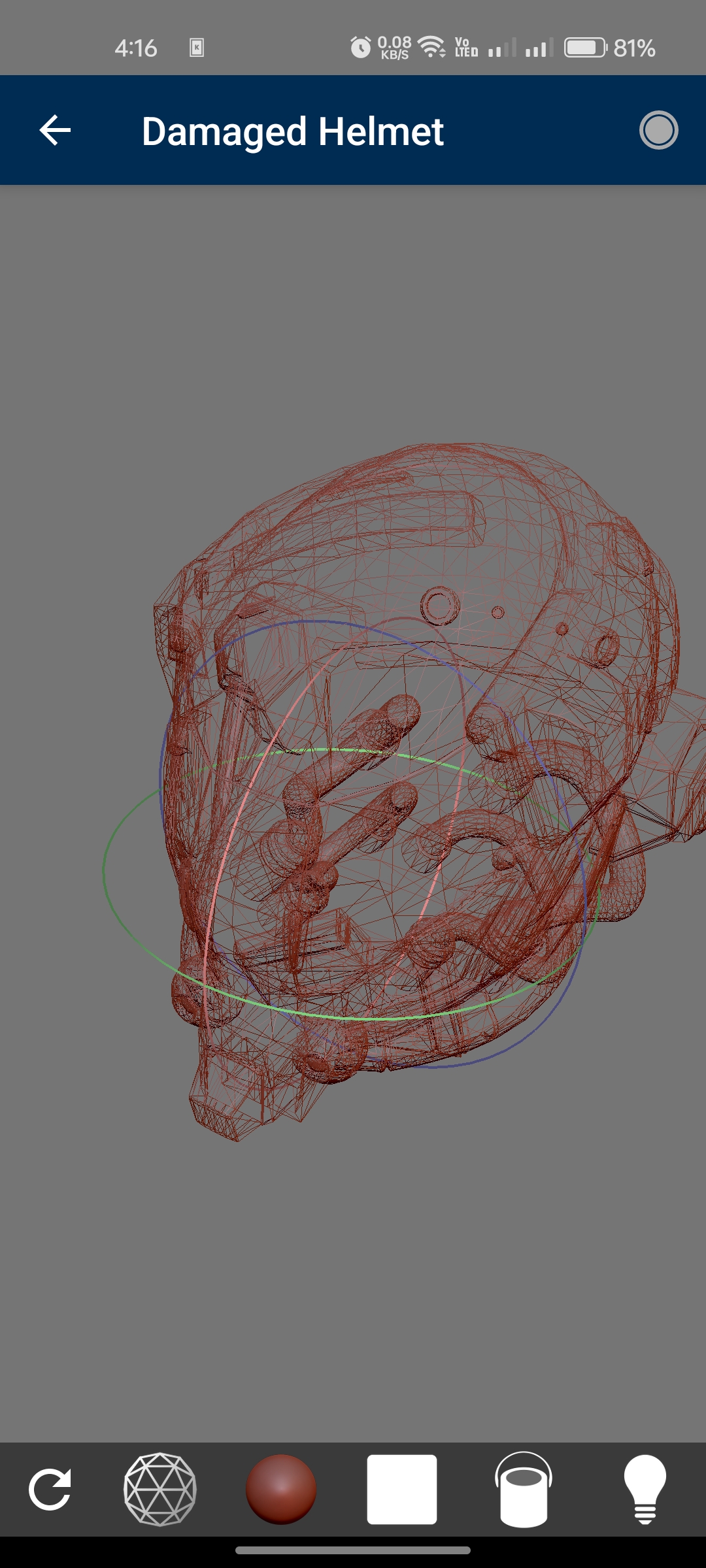
Task: Open the paint bucket color option
Action: [524, 1490]
